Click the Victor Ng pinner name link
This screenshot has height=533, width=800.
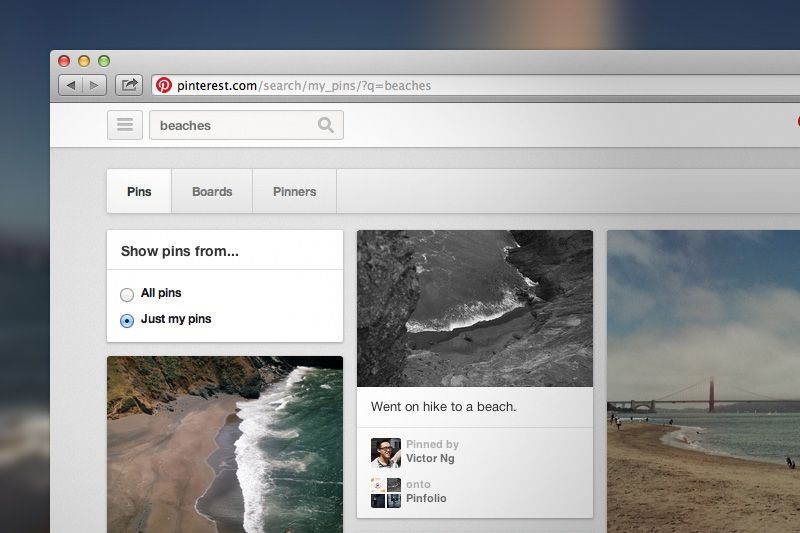coord(432,459)
